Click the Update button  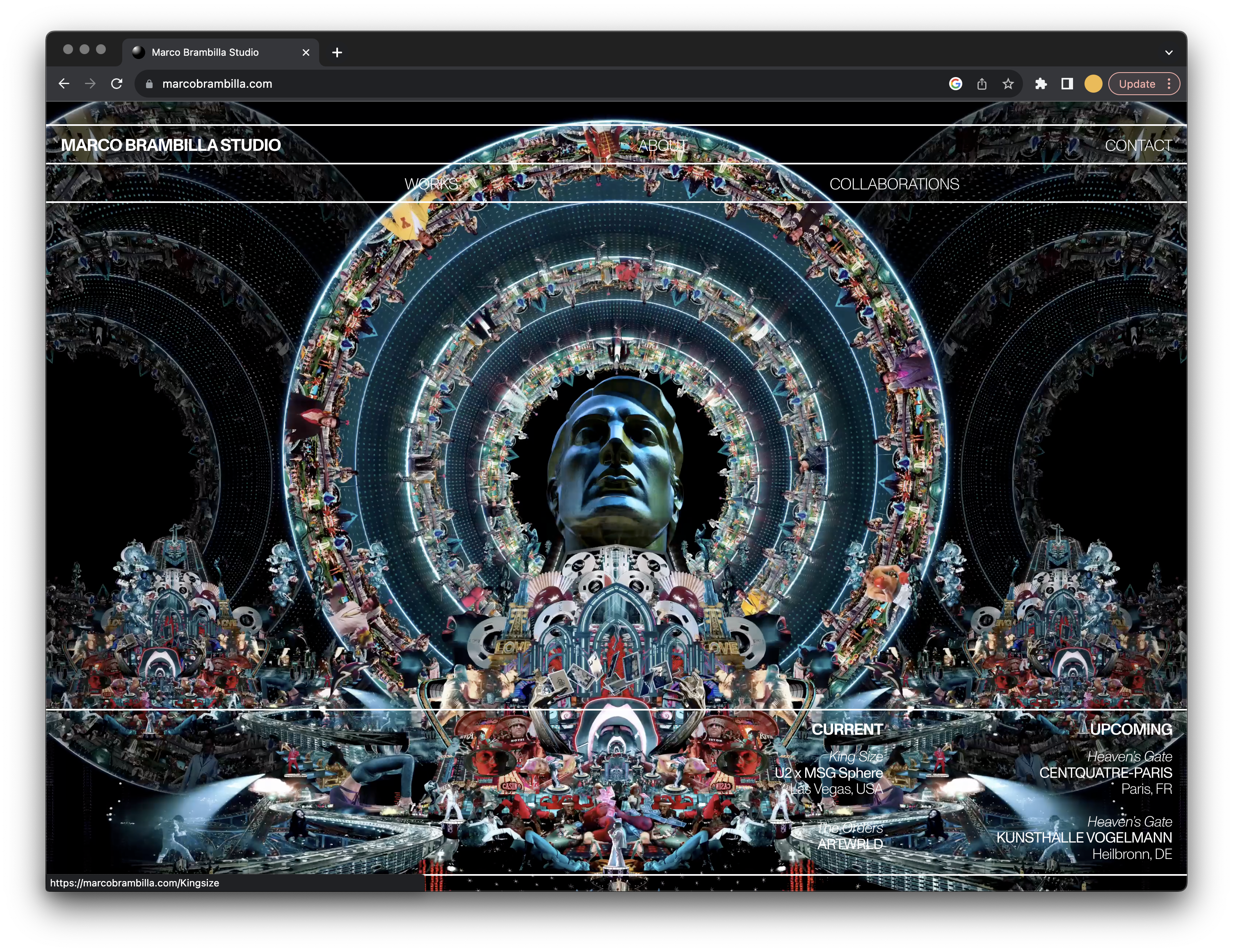[x=1137, y=84]
